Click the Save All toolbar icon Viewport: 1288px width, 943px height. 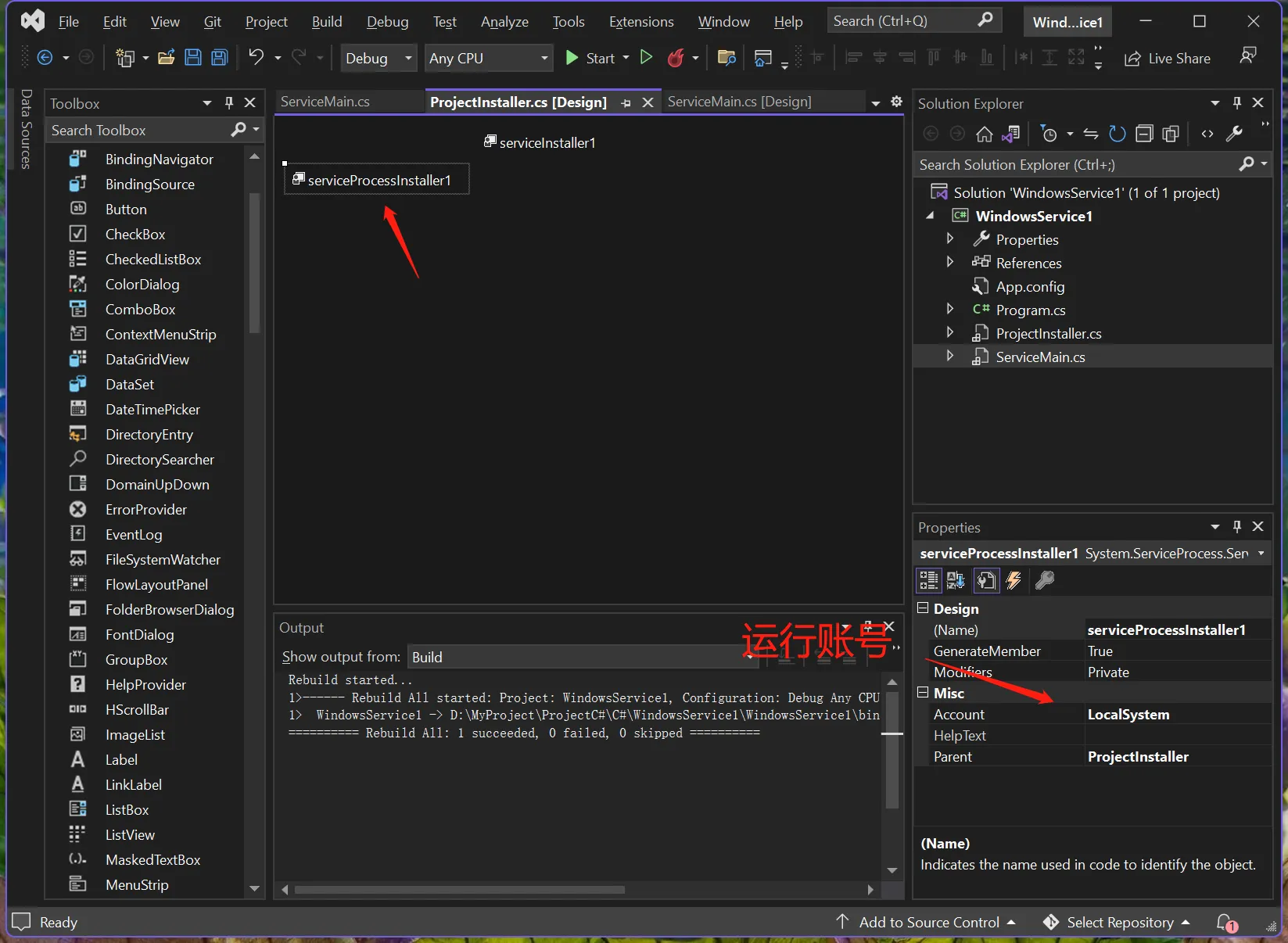220,58
